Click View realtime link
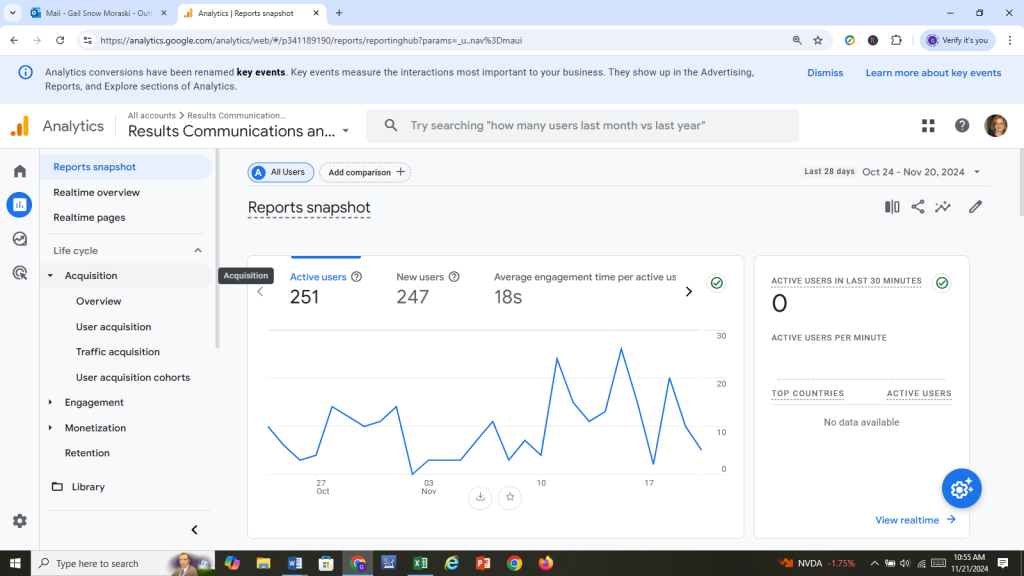Image resolution: width=1024 pixels, height=576 pixels. point(916,520)
